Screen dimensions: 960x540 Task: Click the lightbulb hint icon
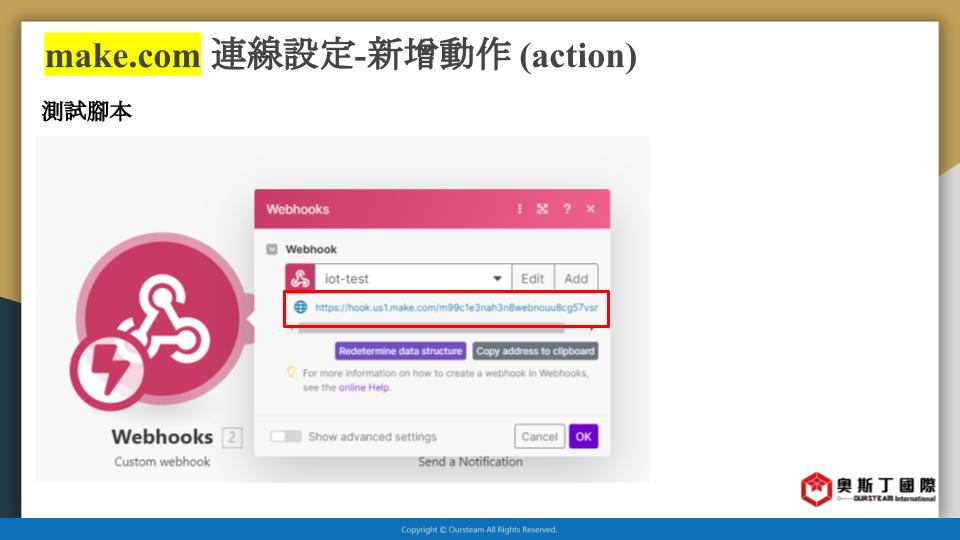(291, 372)
